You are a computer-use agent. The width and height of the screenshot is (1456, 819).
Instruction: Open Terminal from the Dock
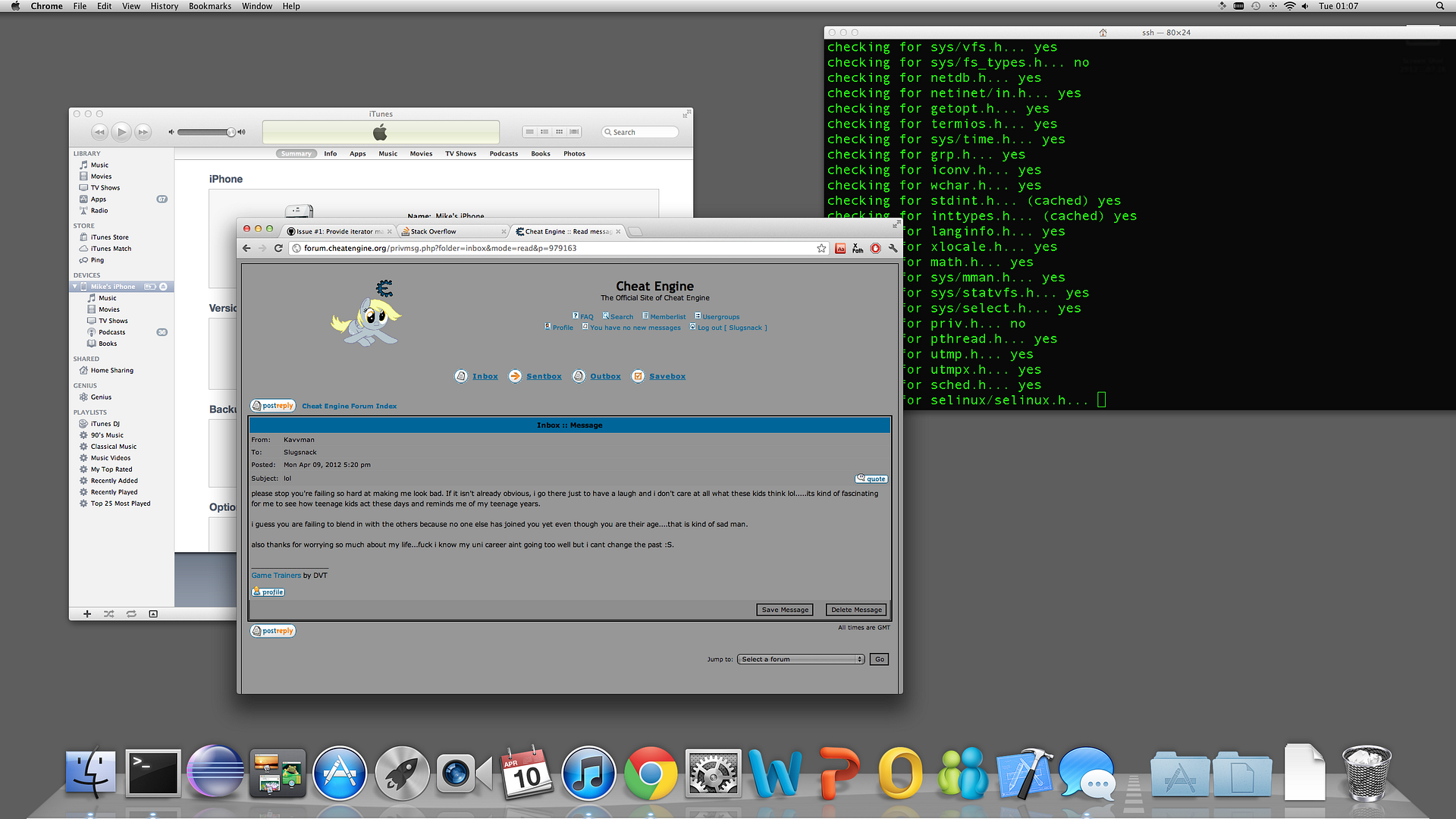(x=152, y=773)
